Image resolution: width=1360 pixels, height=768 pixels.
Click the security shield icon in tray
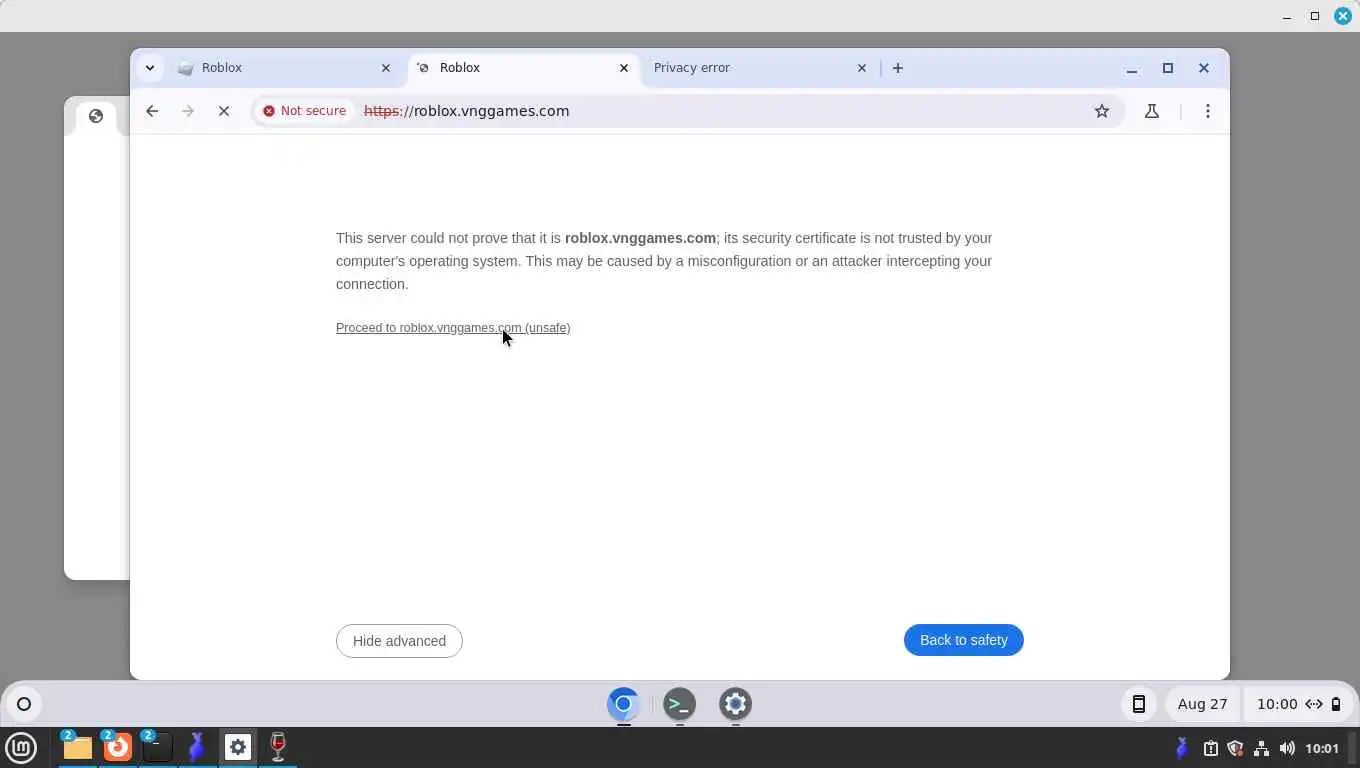tap(1235, 748)
